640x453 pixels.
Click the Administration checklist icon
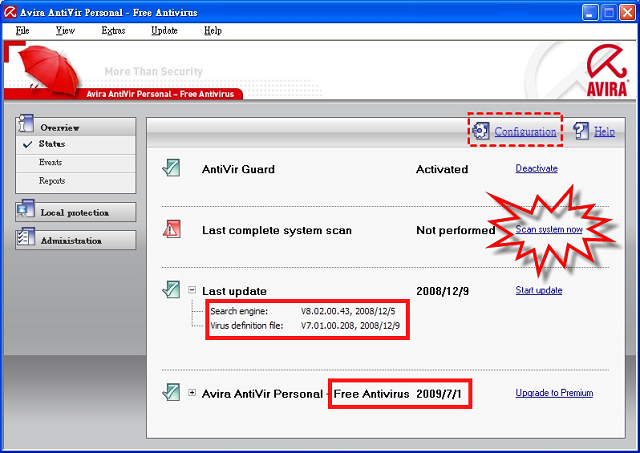[x=26, y=237]
